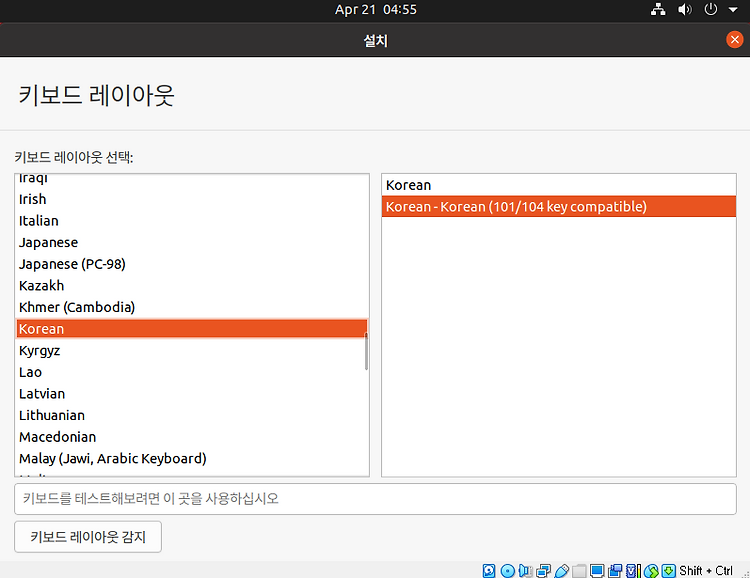The image size is (750, 578).
Task: Open the VirtualBox shared folders icon
Action: (x=579, y=571)
